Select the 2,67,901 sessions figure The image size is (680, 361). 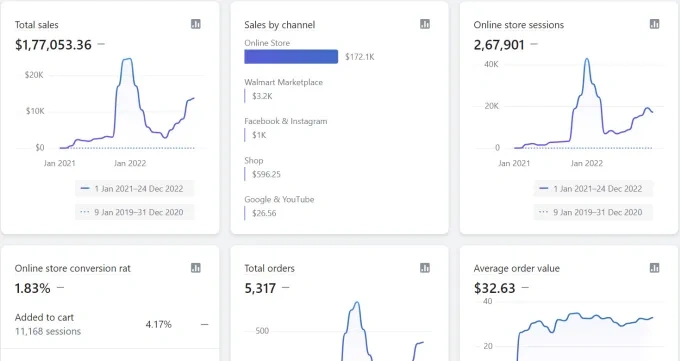pyautogui.click(x=499, y=45)
